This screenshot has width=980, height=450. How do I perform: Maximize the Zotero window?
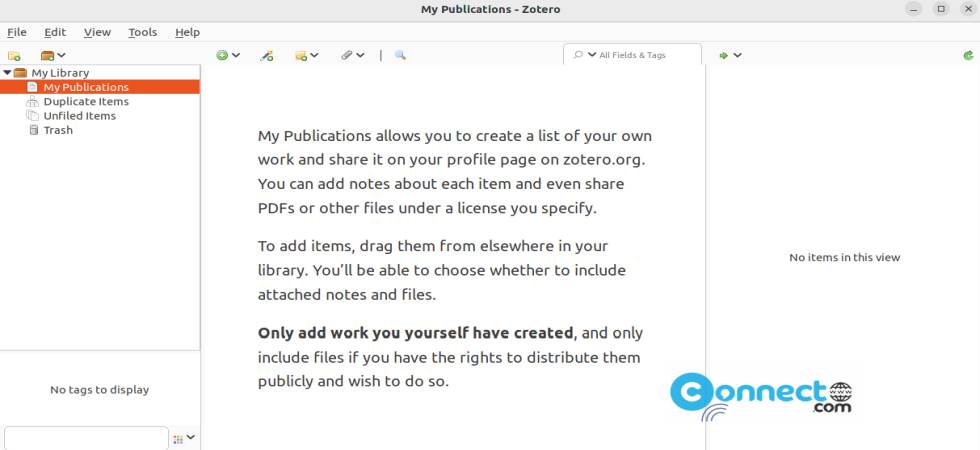point(941,9)
